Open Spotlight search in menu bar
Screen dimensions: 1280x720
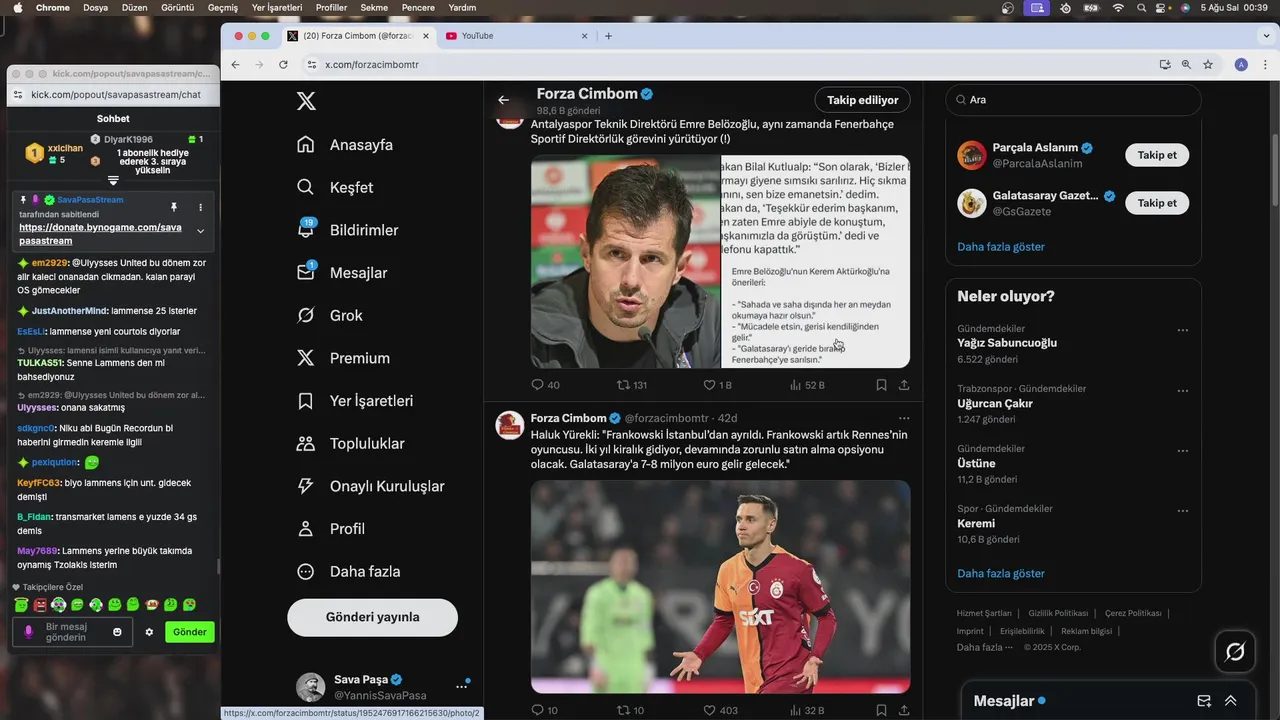click(1141, 7)
